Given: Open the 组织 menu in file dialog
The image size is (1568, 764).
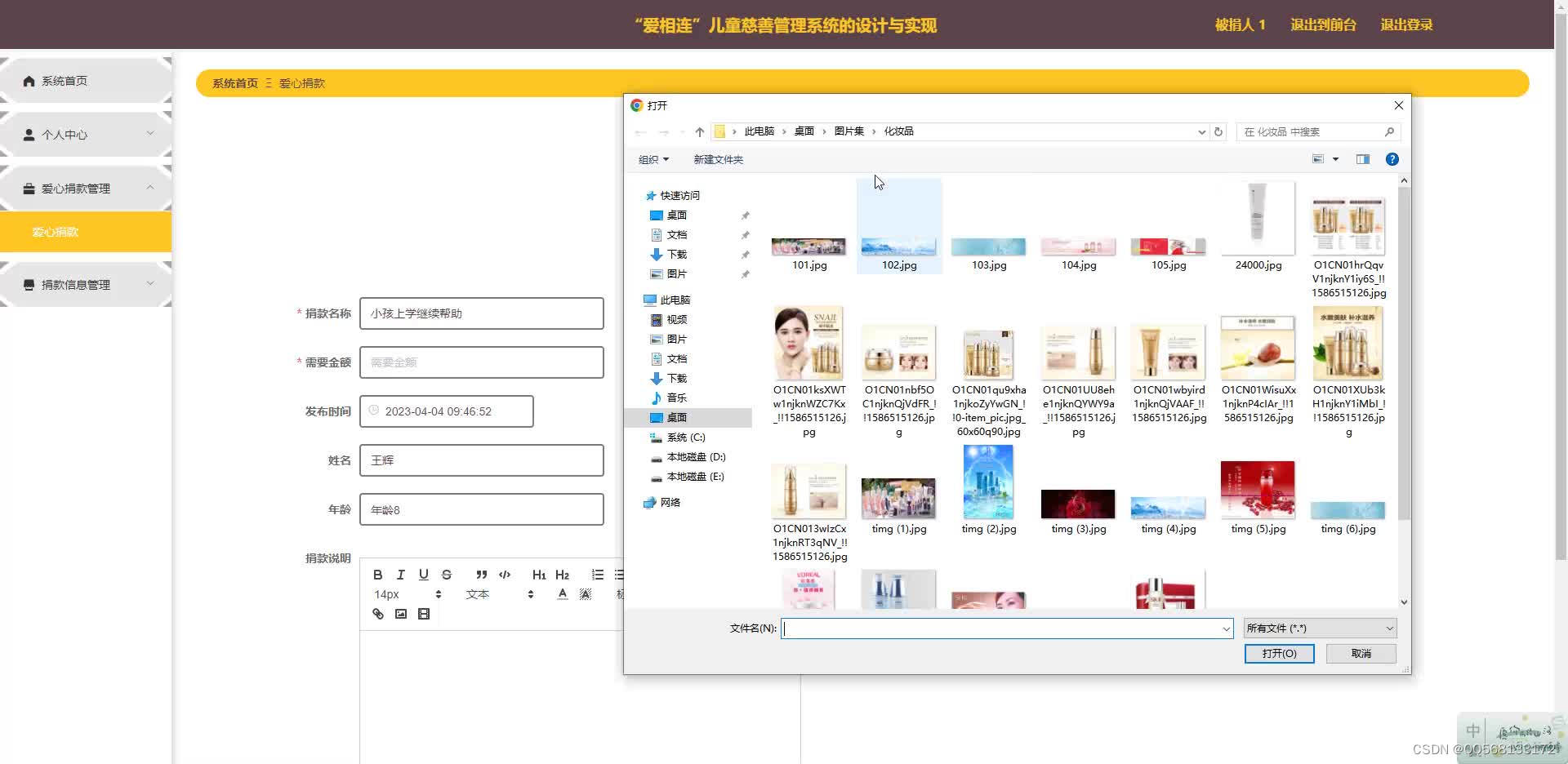Looking at the screenshot, I should coord(653,160).
